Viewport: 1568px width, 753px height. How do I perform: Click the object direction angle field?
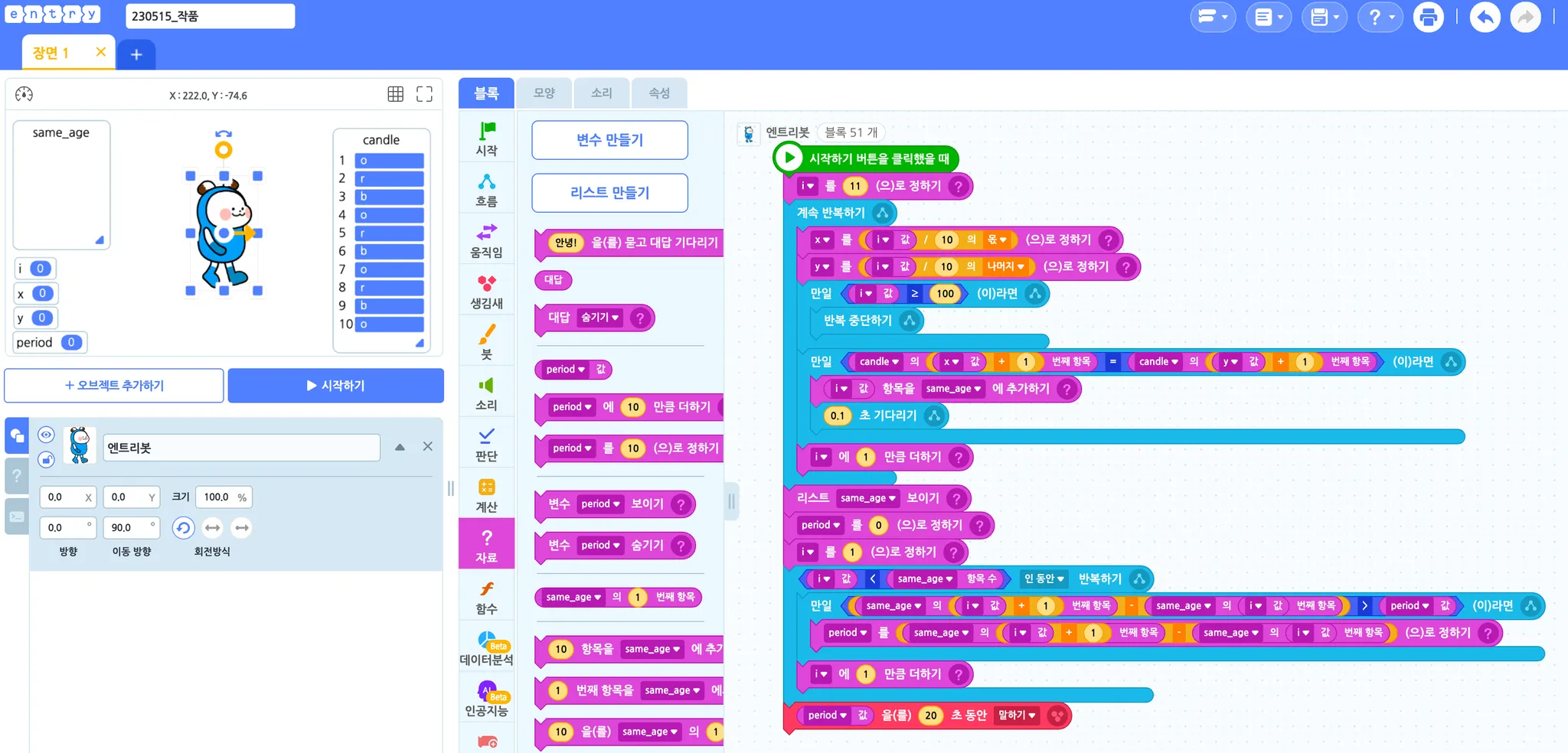tap(67, 527)
